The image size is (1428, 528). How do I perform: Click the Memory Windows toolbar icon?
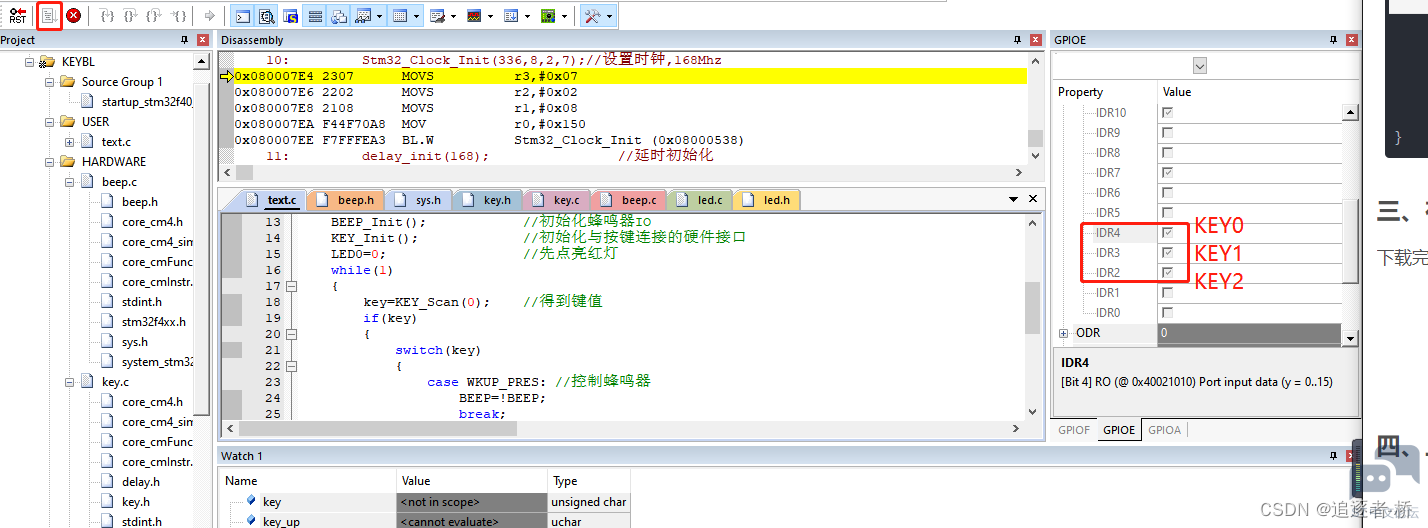tap(399, 16)
